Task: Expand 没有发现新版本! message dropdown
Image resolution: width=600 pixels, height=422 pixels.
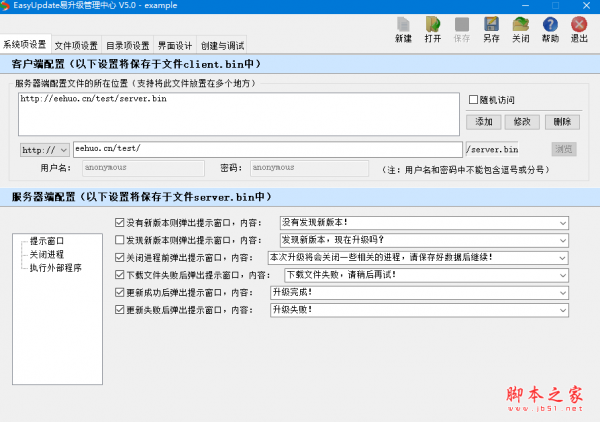Action: (x=562, y=223)
